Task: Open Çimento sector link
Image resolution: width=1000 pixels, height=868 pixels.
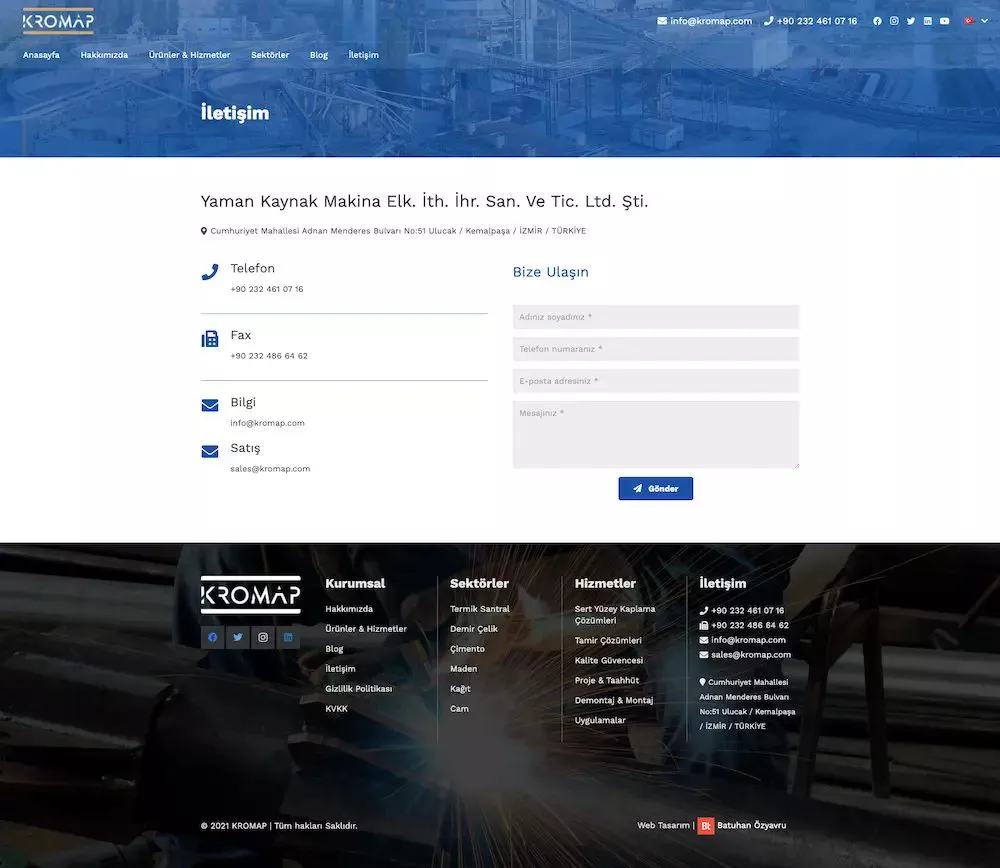Action: 467,649
